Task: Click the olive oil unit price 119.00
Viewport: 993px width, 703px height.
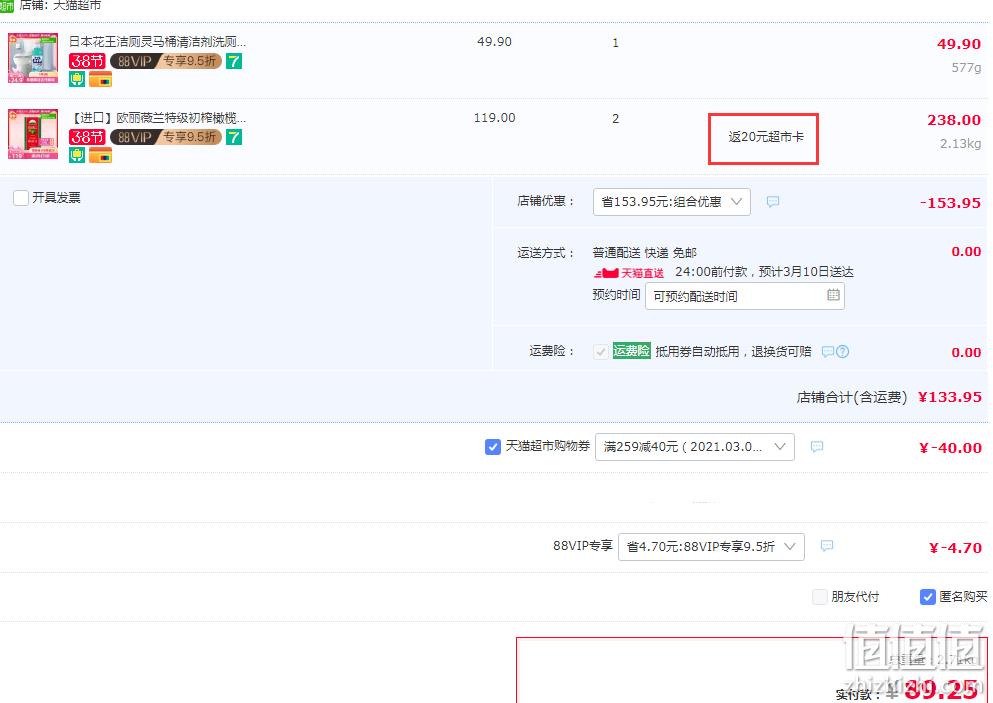Action: pyautogui.click(x=495, y=118)
